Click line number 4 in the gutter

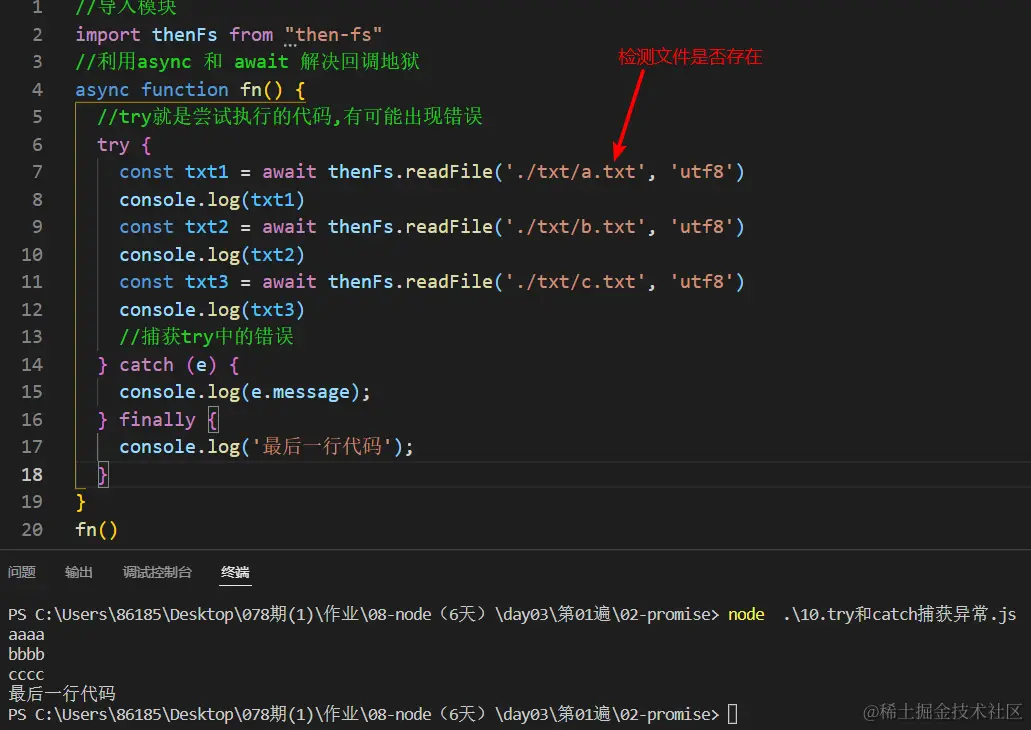[37, 89]
